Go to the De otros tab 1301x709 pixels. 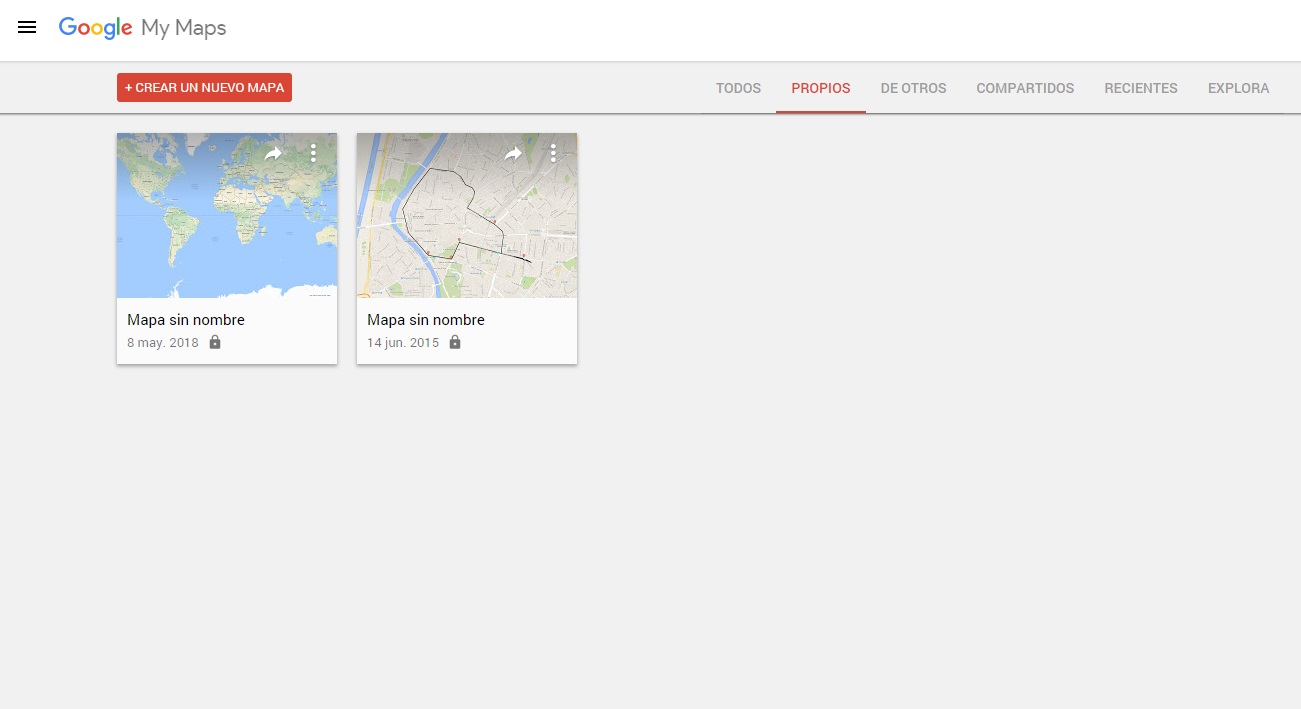click(x=913, y=88)
